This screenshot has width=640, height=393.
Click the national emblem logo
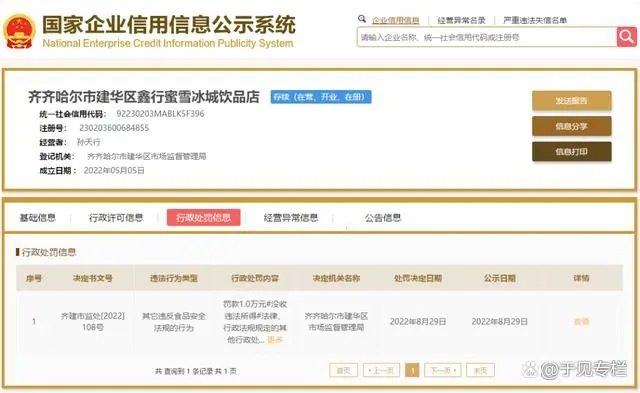(x=19, y=31)
